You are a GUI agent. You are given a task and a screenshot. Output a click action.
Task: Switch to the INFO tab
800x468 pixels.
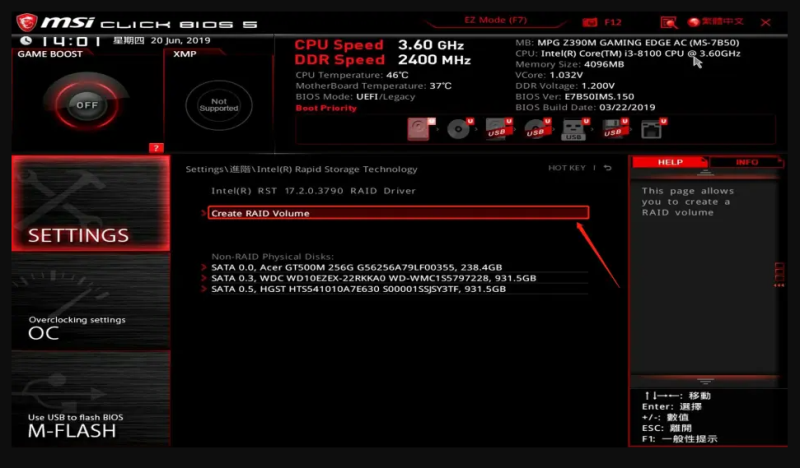(746, 162)
